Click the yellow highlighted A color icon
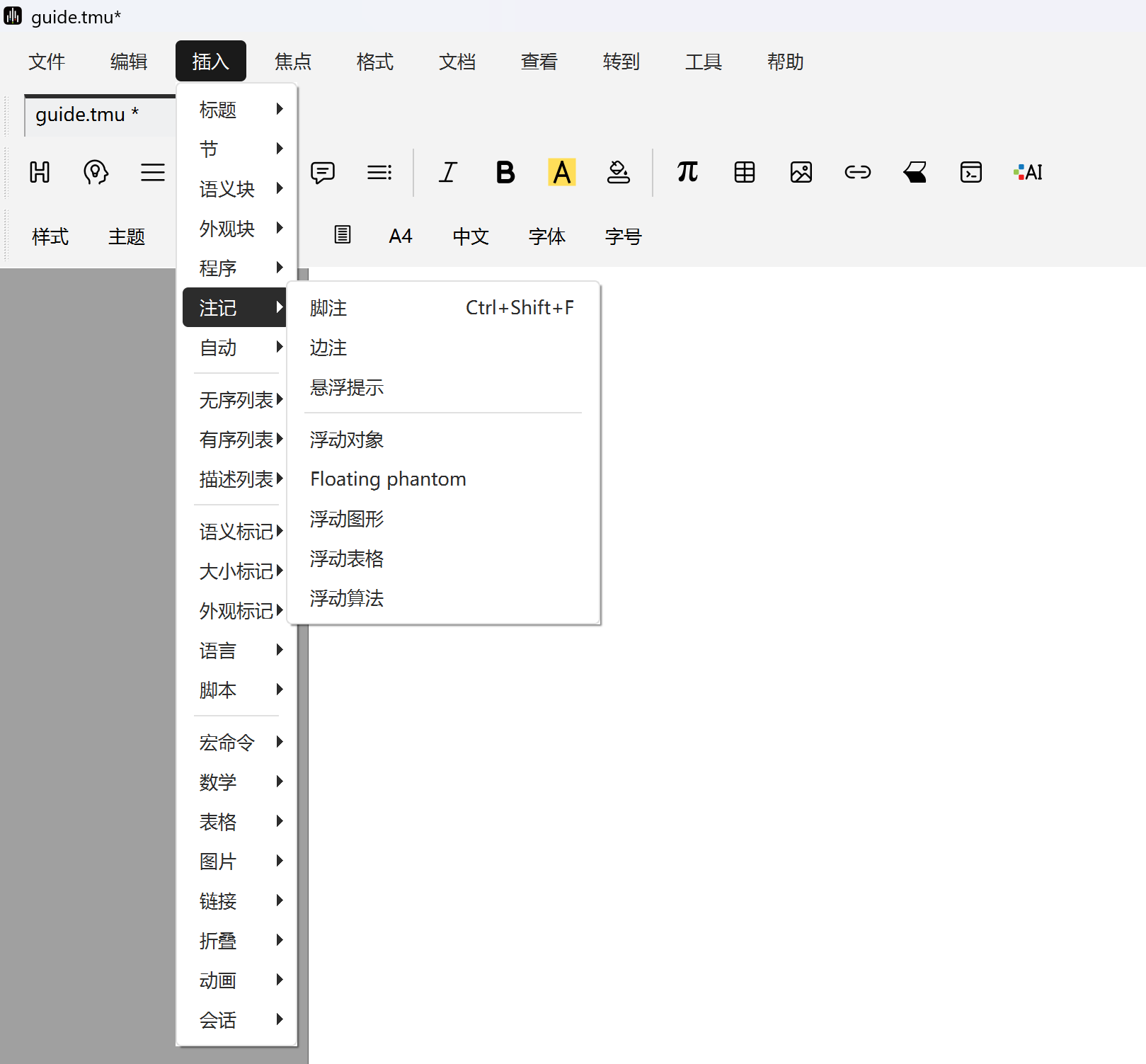The width and height of the screenshot is (1146, 1064). tap(561, 172)
